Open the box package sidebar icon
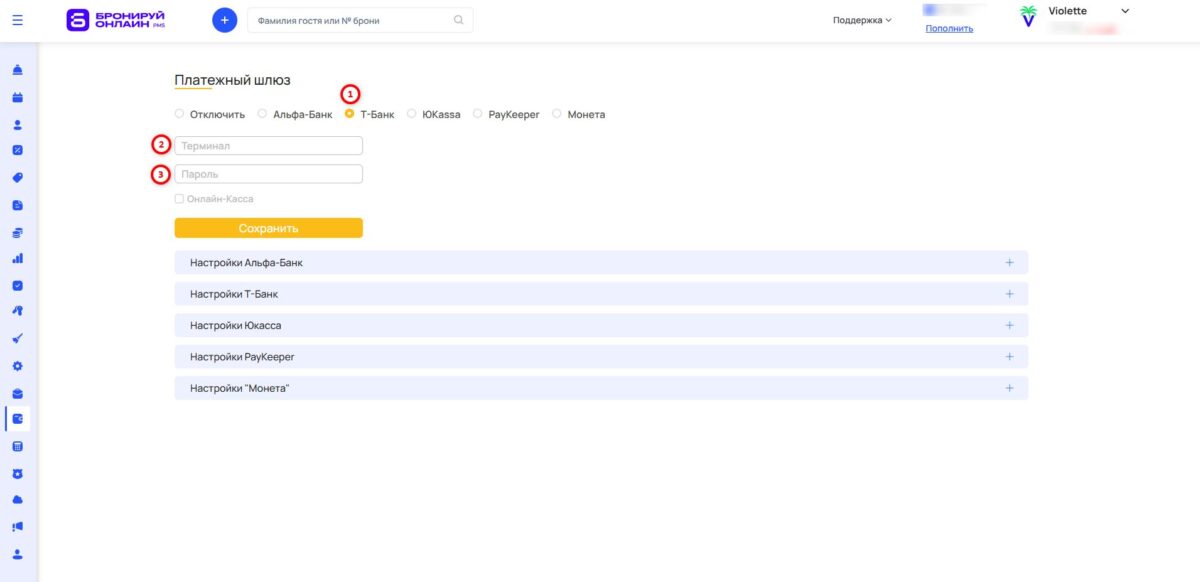 click(17, 393)
